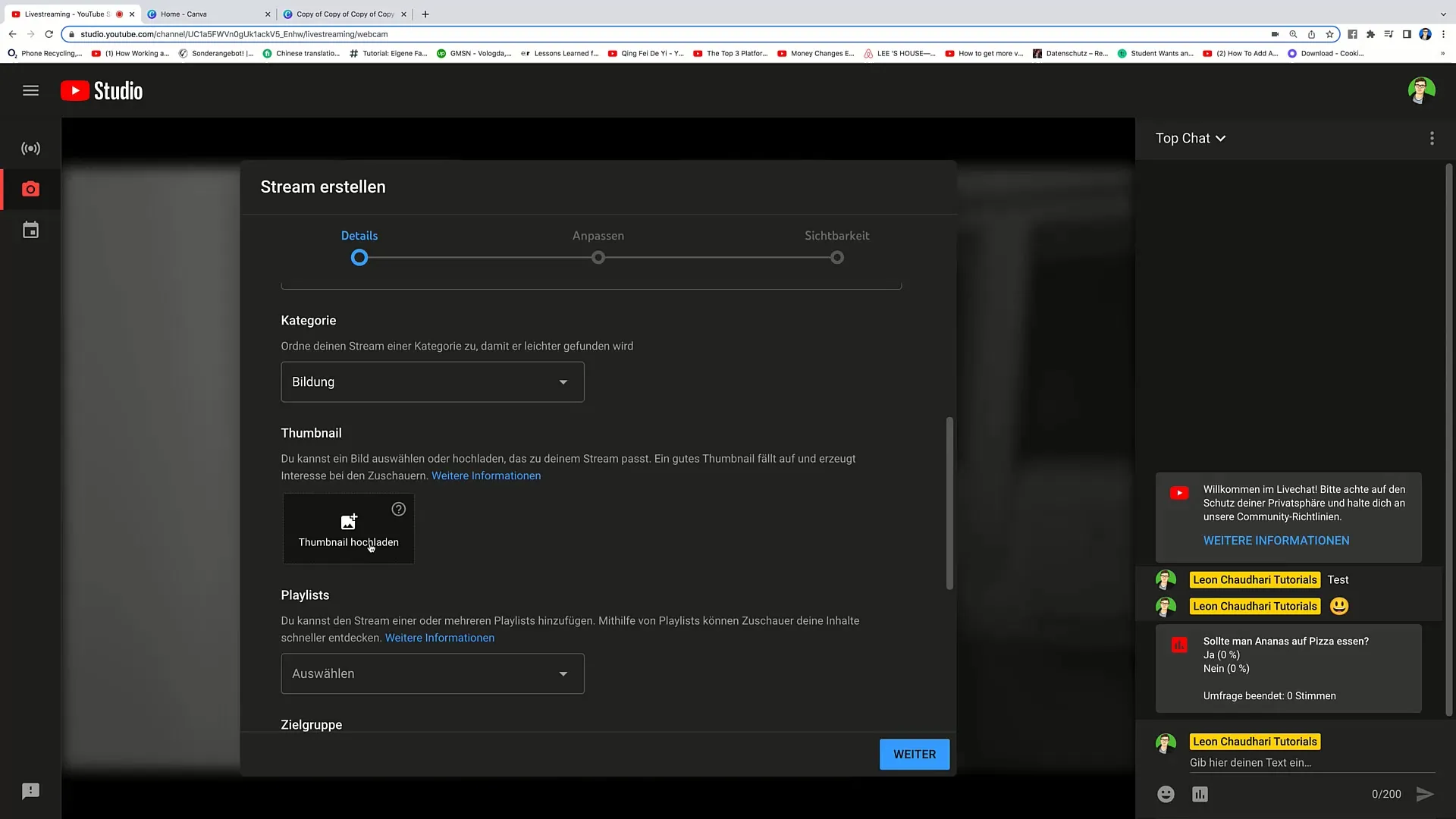
Task: Click the live streaming indicator icon
Action: 31,147
